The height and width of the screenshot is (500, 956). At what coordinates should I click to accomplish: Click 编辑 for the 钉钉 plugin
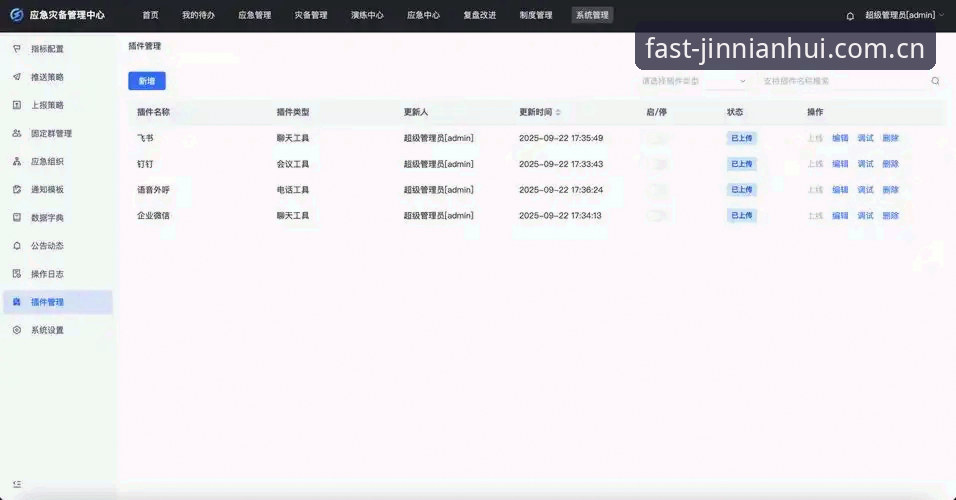840,164
